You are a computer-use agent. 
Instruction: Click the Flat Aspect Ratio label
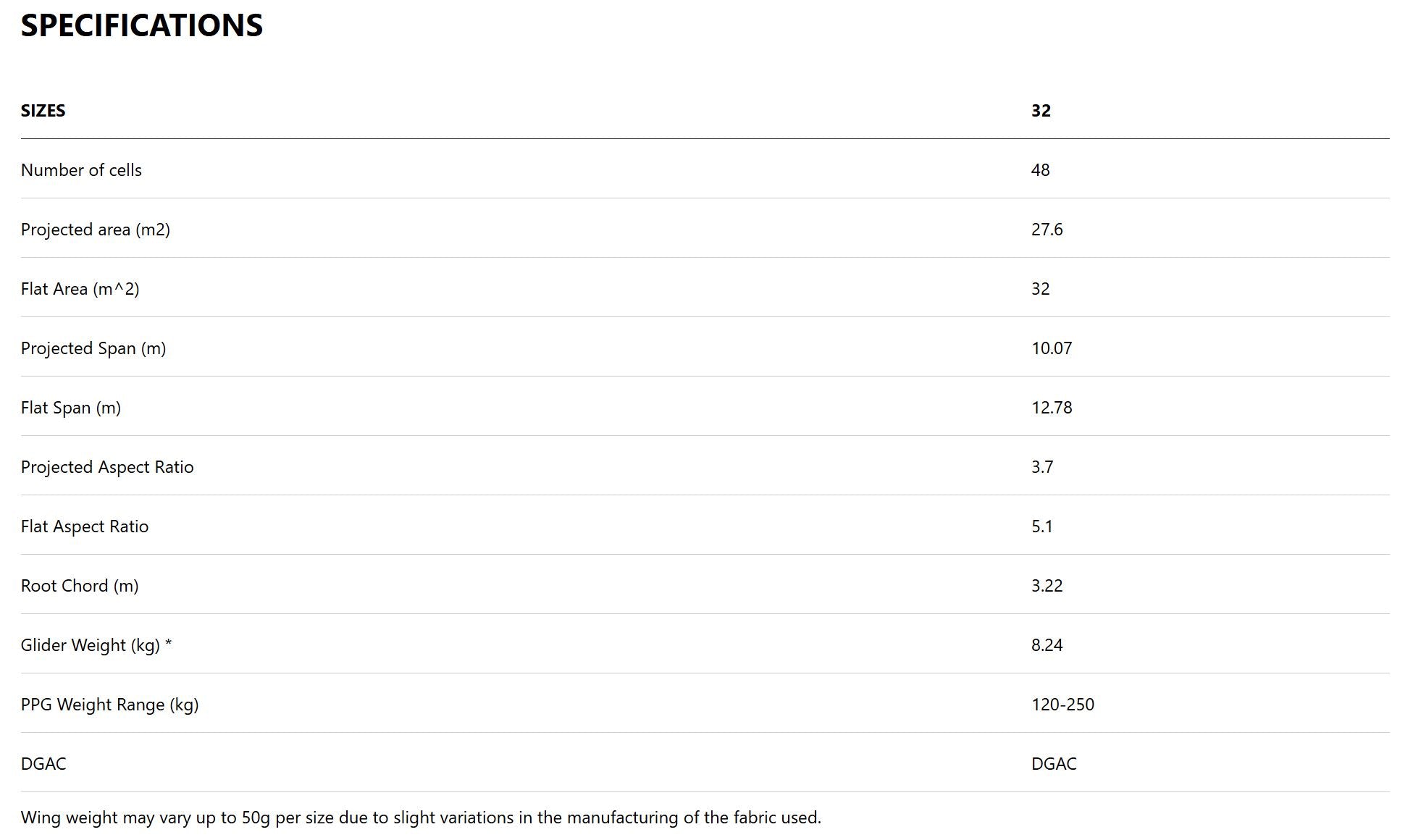pyautogui.click(x=85, y=526)
